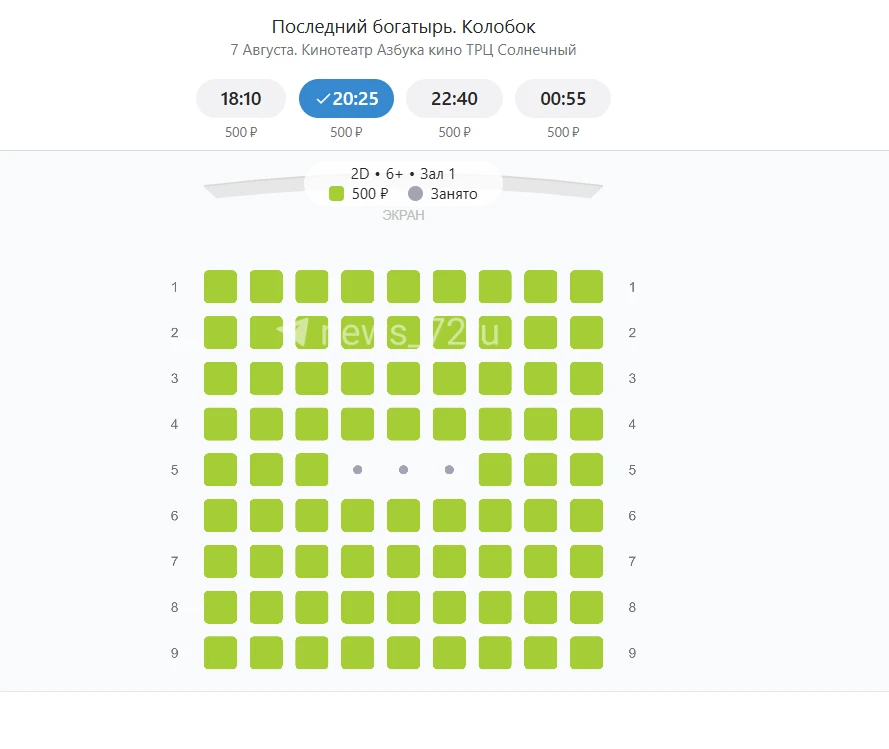Click first occupied seat dot in row 5
Screen dimensions: 889x749
click(358, 469)
